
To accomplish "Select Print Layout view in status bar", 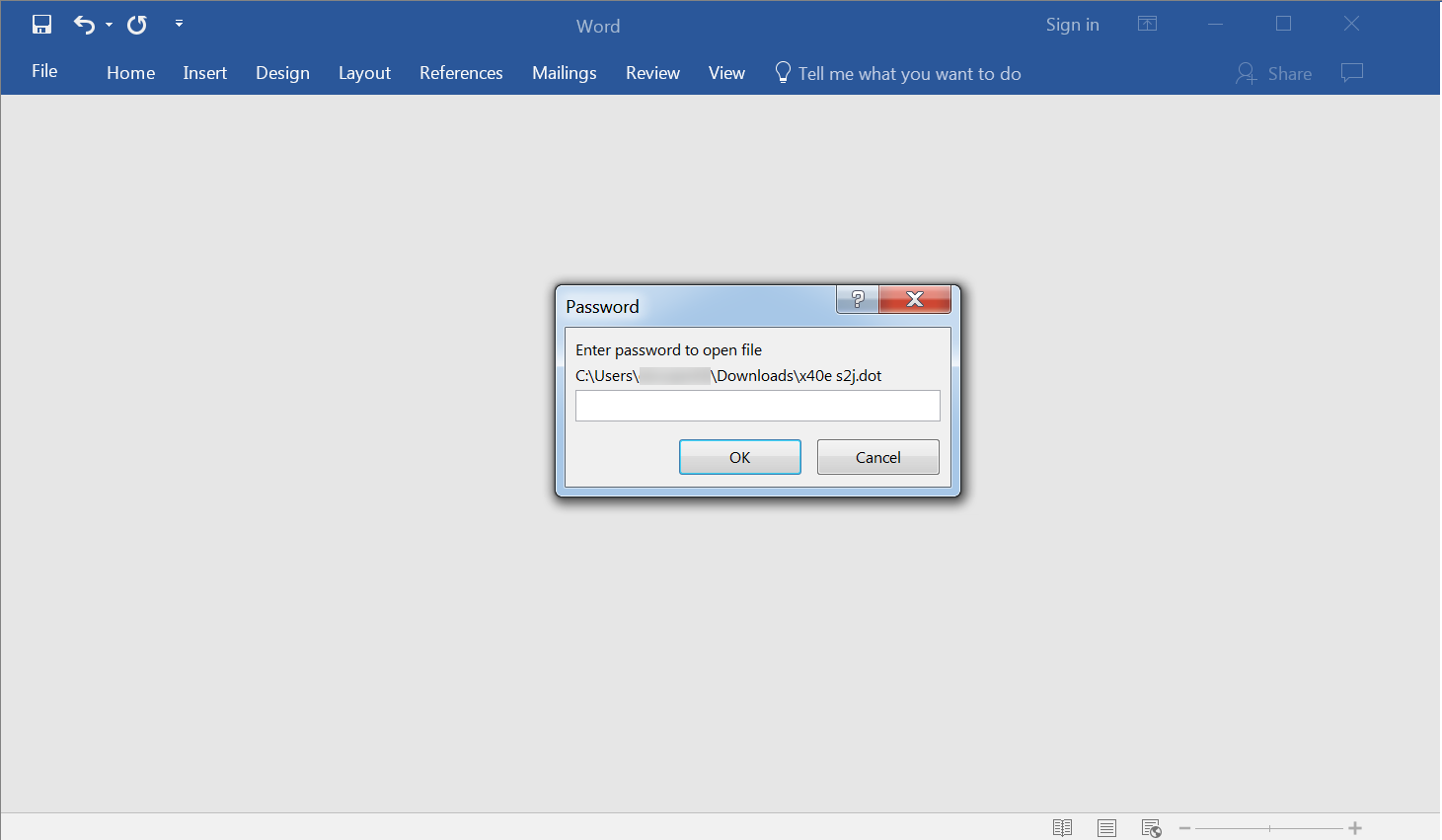I will [x=1106, y=828].
